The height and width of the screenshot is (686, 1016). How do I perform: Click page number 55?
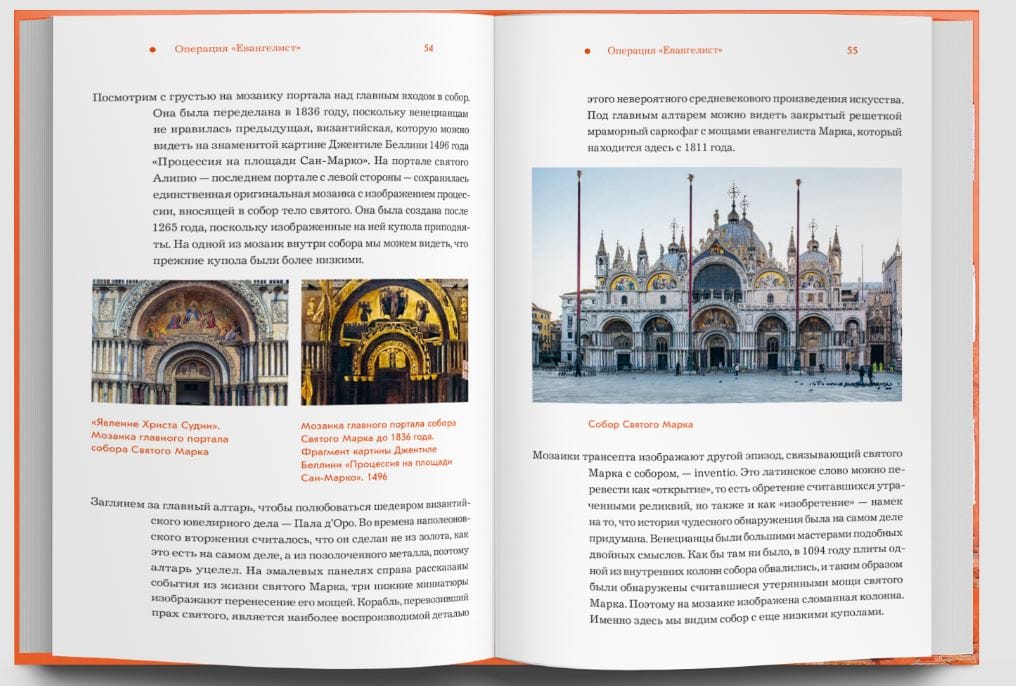852,50
